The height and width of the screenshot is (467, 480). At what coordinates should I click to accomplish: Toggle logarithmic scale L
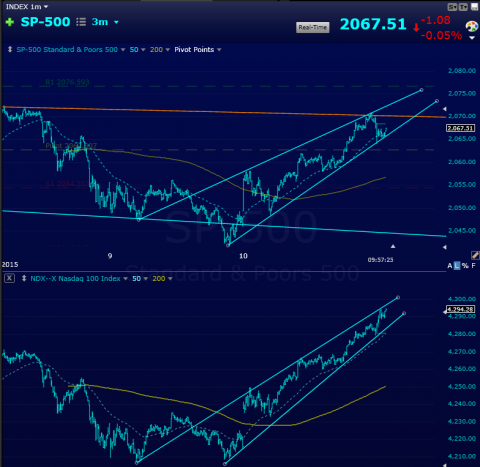click(x=457, y=266)
